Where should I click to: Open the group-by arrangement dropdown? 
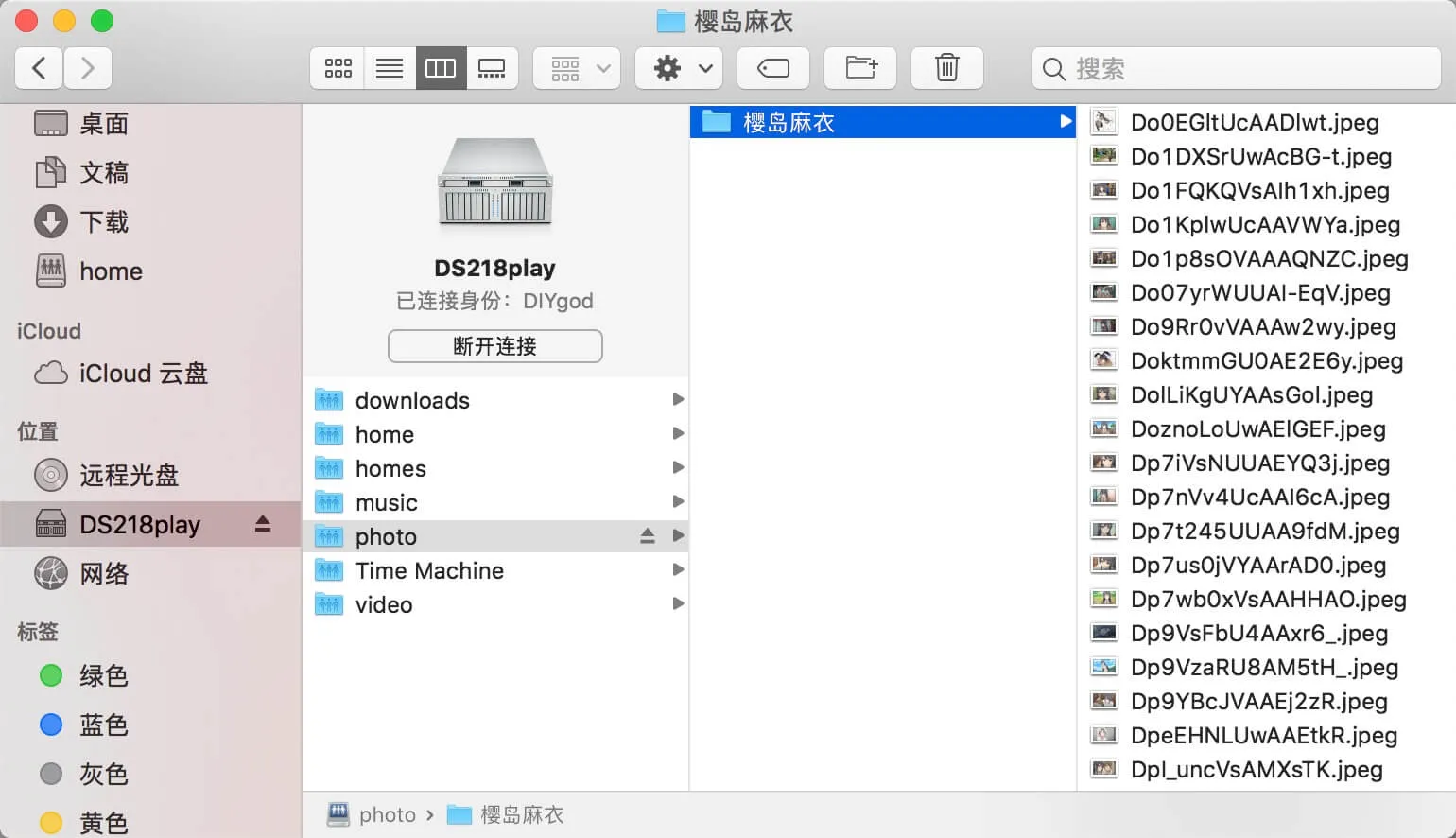(577, 68)
